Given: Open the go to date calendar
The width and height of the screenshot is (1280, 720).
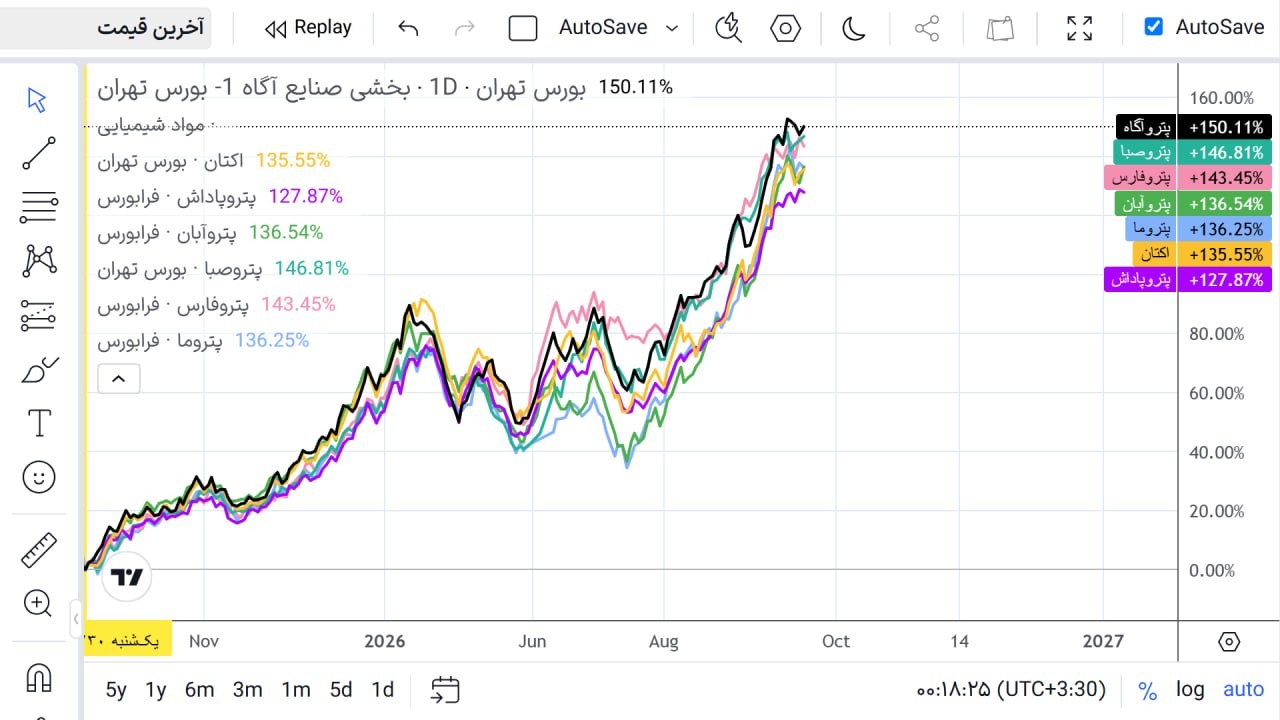Looking at the screenshot, I should [x=445, y=689].
